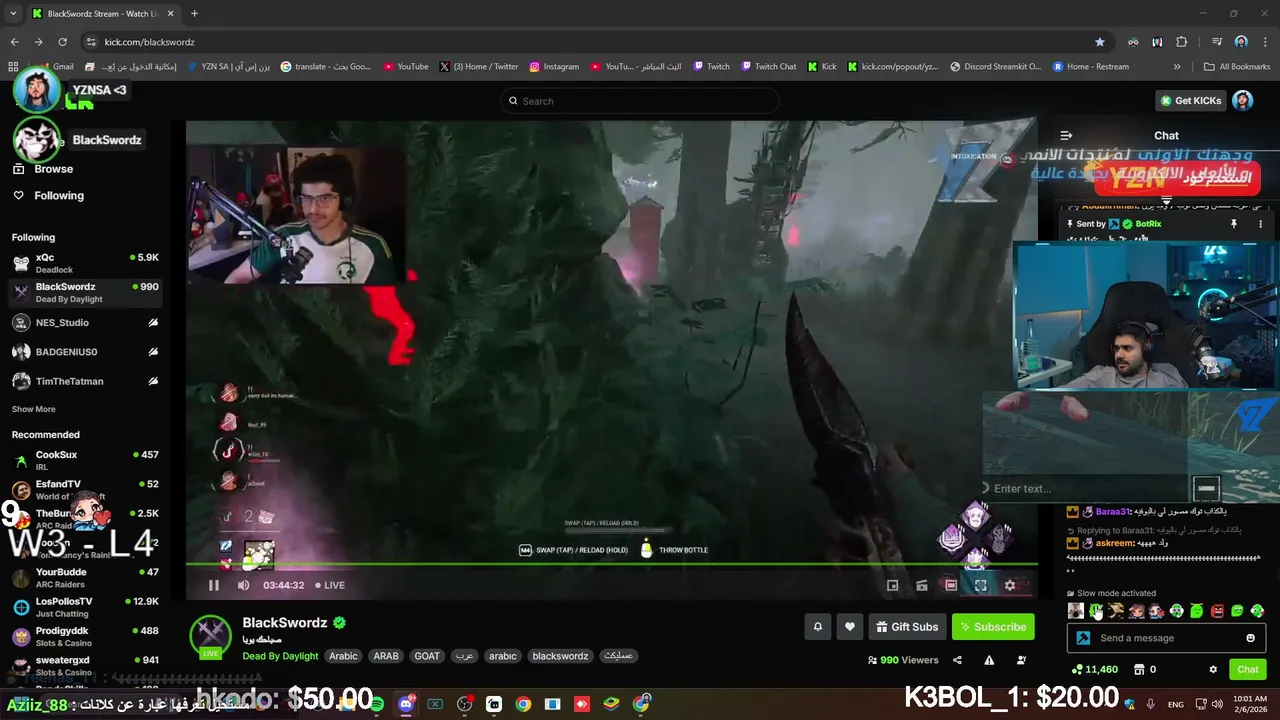Screen dimensions: 1280x720
Task: Open Instagram bookmark
Action: click(554, 67)
